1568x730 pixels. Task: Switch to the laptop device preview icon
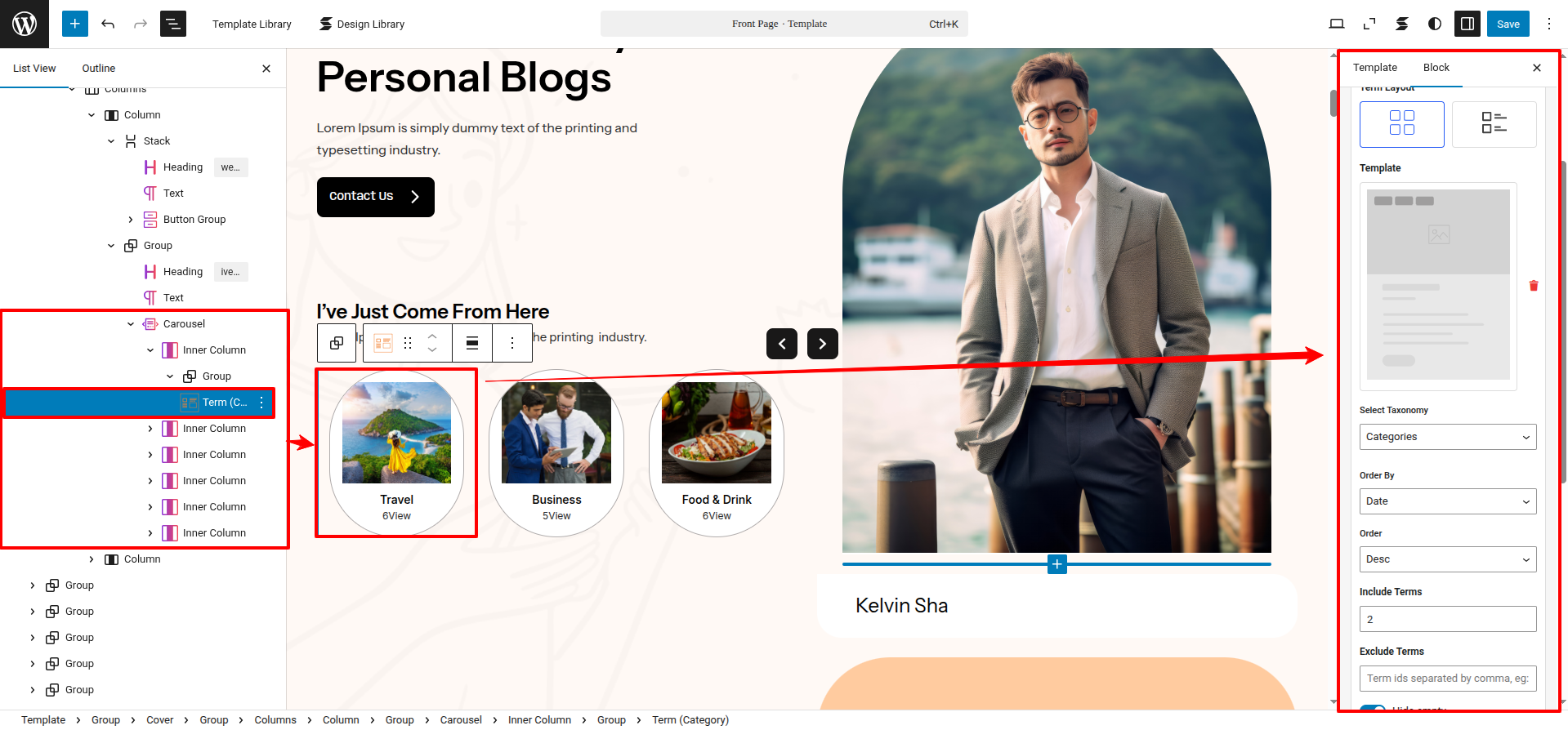coord(1336,24)
